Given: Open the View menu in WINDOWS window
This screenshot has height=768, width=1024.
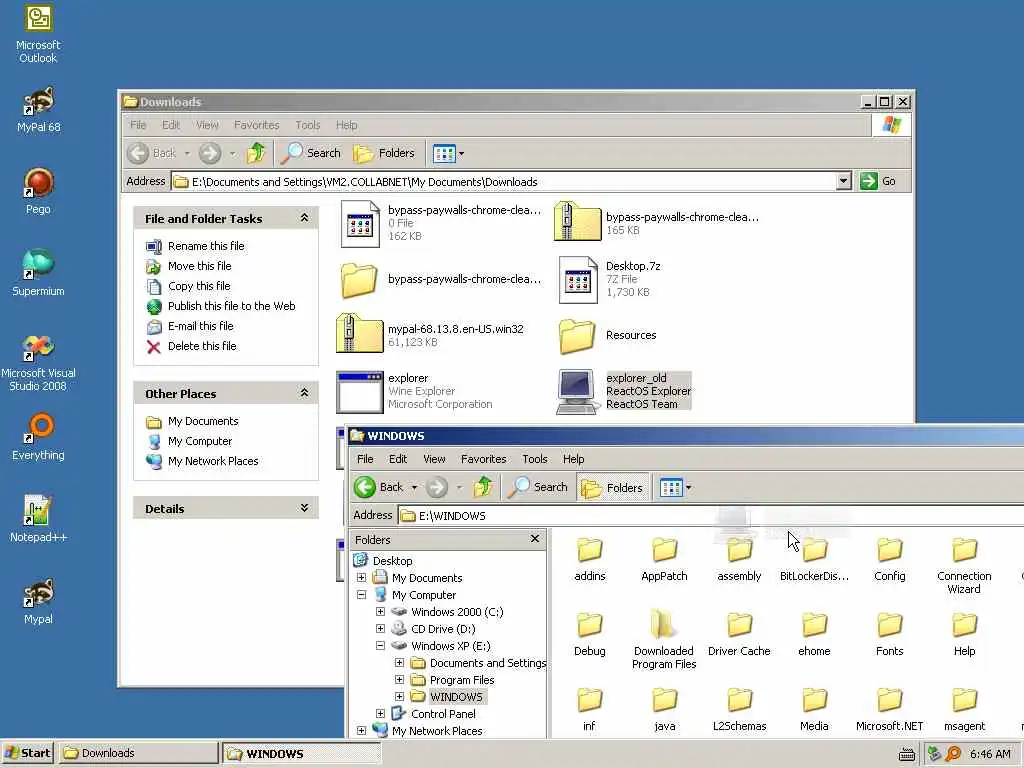Looking at the screenshot, I should click(434, 459).
